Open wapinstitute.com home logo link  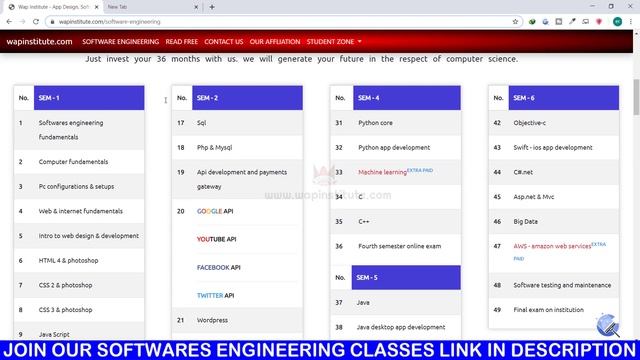(39, 42)
